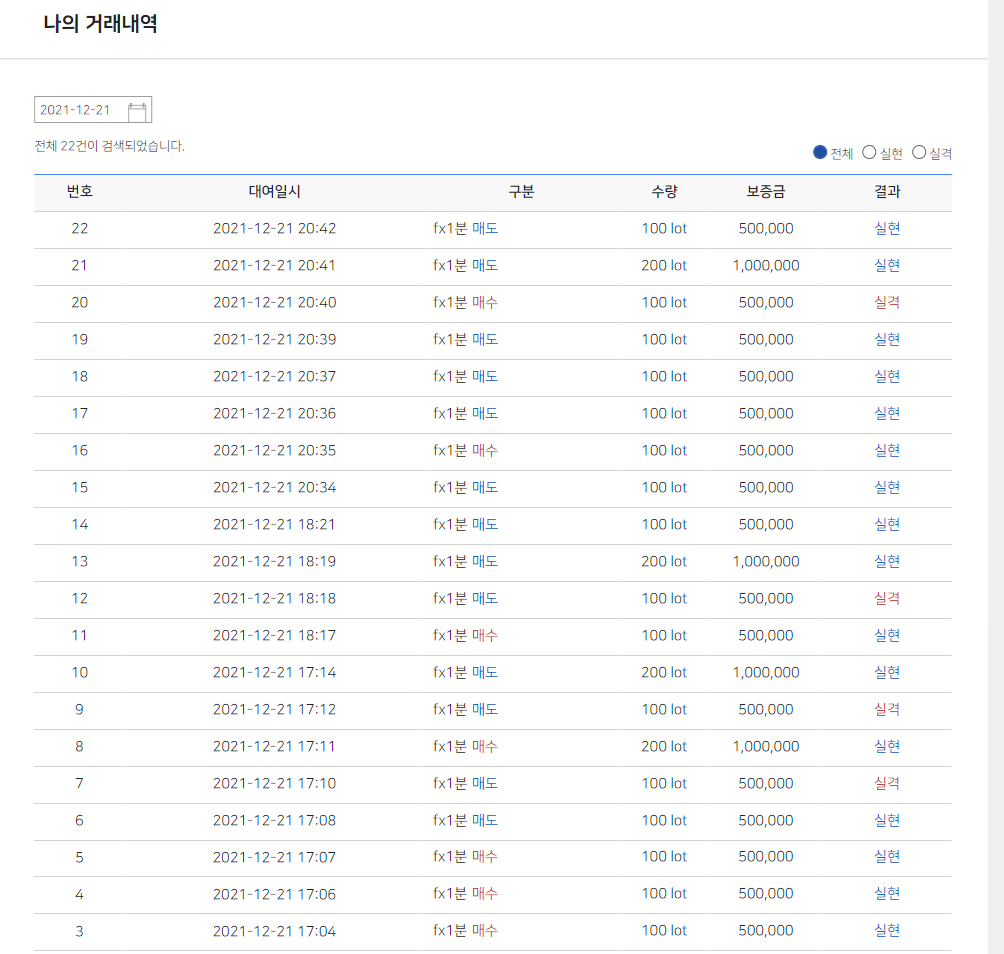Click the 보증금 column header
Viewport: 1004px width, 954px height.
766,191
